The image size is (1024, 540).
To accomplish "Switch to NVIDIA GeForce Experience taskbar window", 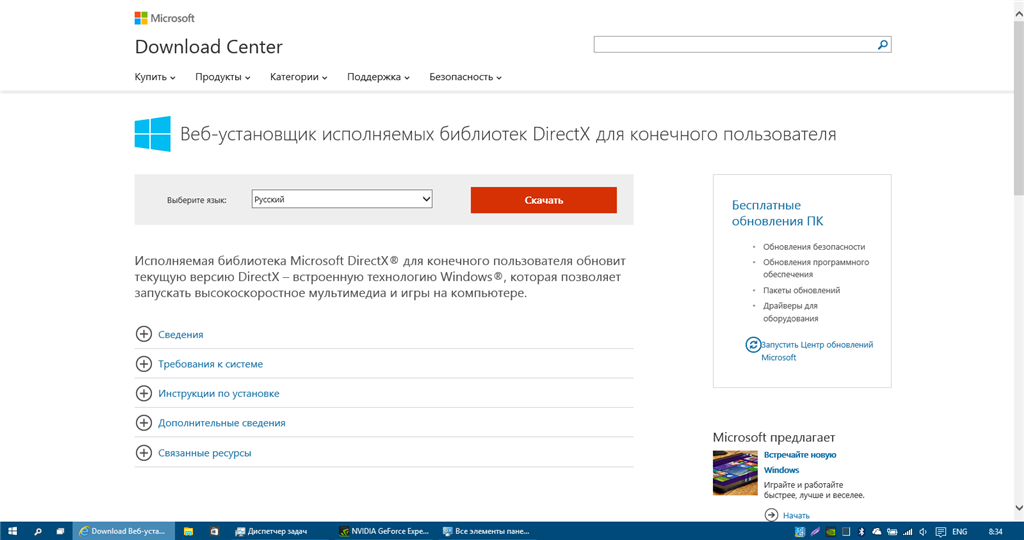I will [x=384, y=532].
